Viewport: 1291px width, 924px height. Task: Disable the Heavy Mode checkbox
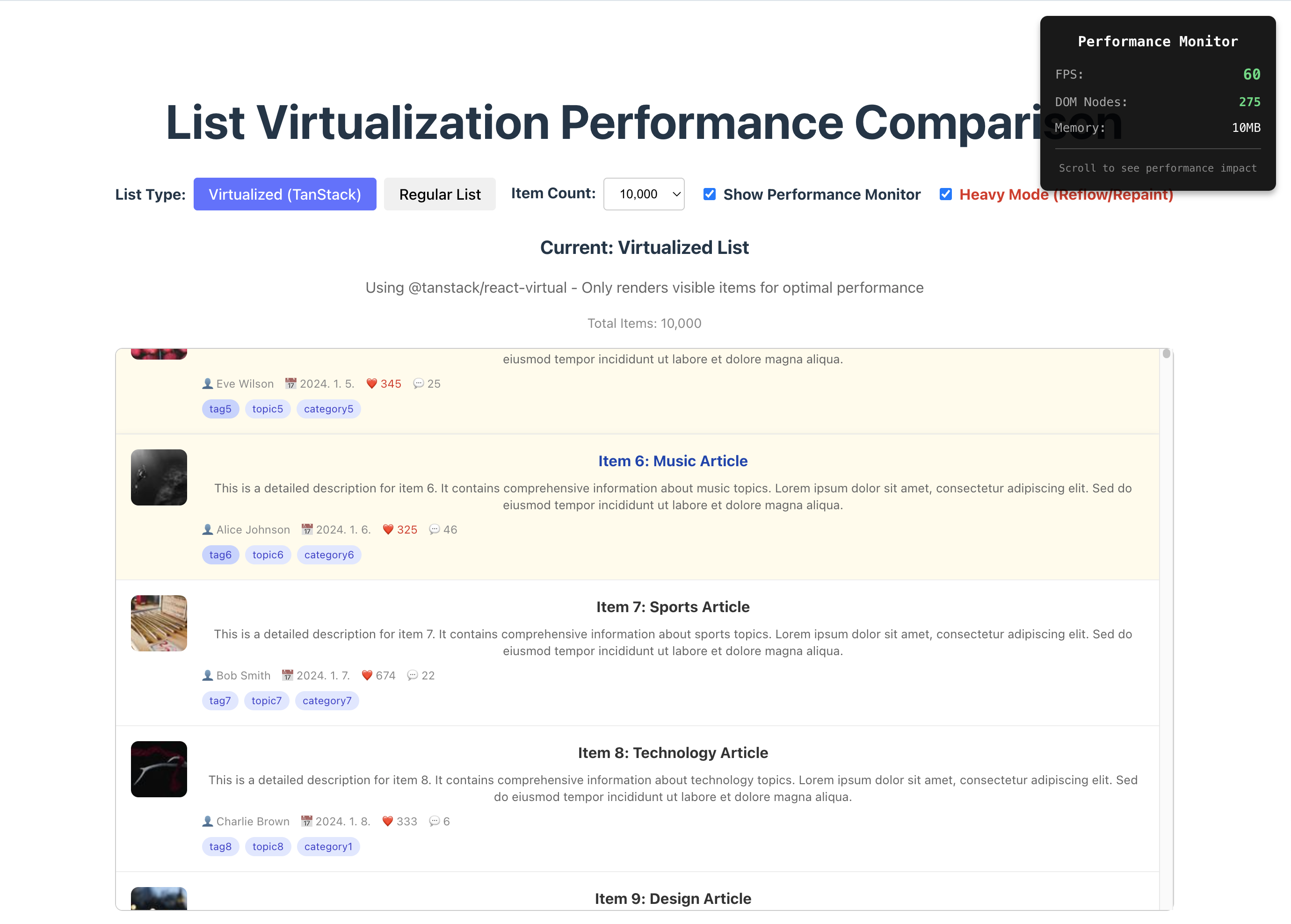[x=945, y=194]
